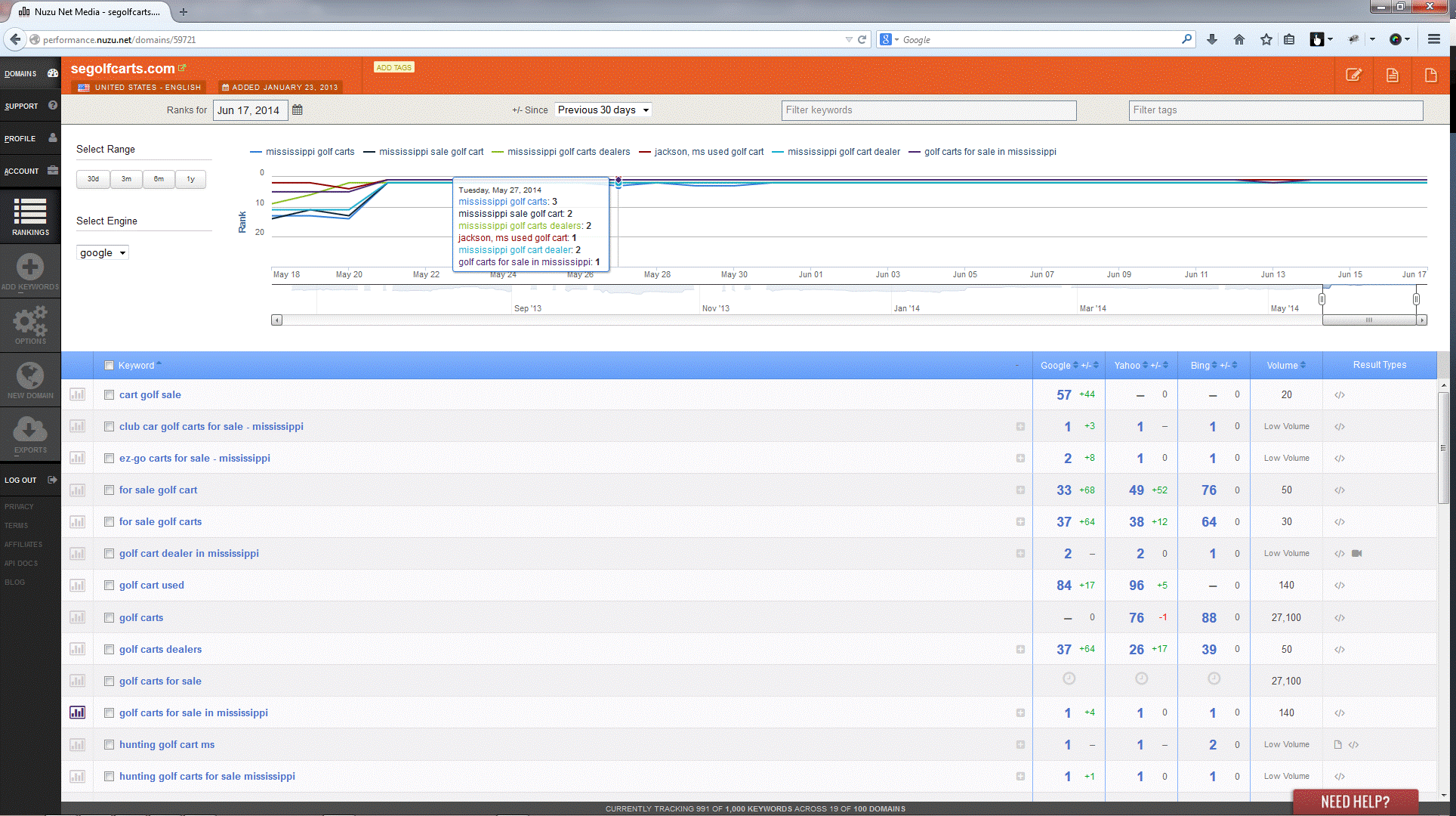Open the Options gear panel
The height and width of the screenshot is (816, 1456).
tap(30, 326)
